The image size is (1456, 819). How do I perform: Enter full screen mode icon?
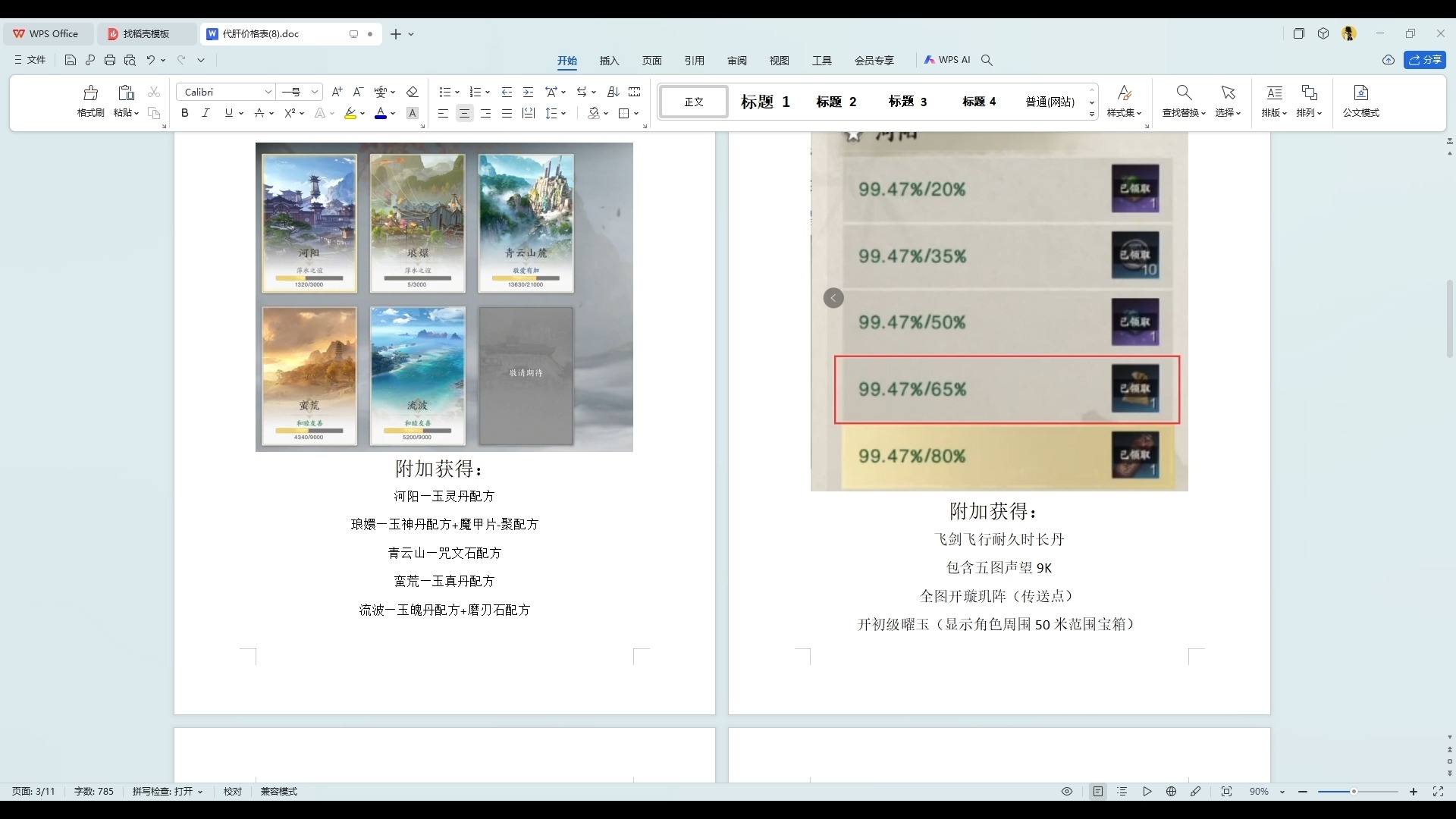click(1438, 792)
